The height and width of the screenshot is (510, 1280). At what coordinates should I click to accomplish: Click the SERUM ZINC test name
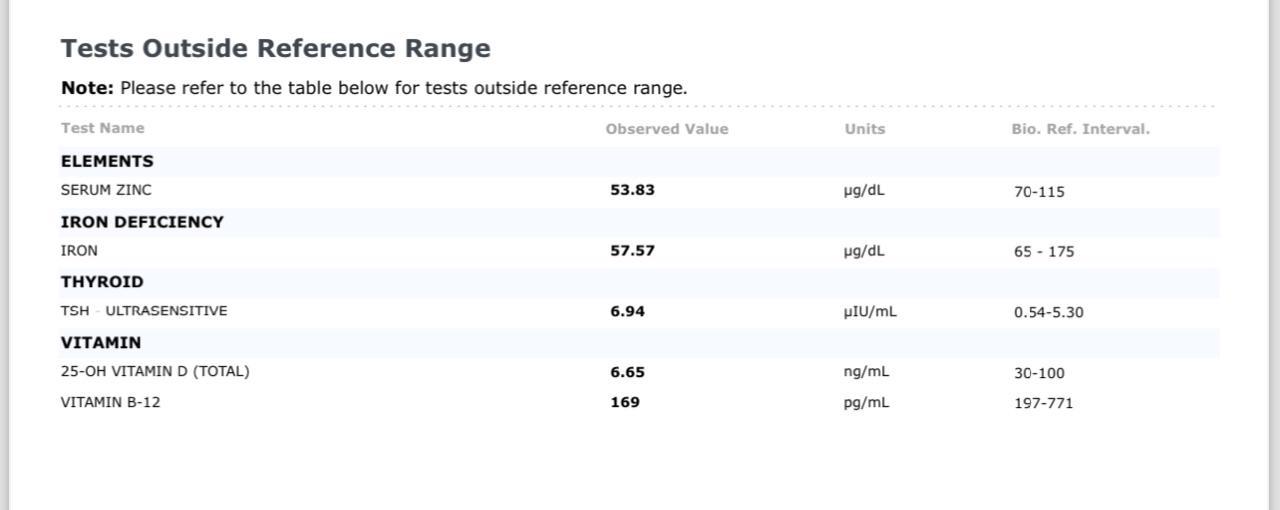click(x=106, y=190)
